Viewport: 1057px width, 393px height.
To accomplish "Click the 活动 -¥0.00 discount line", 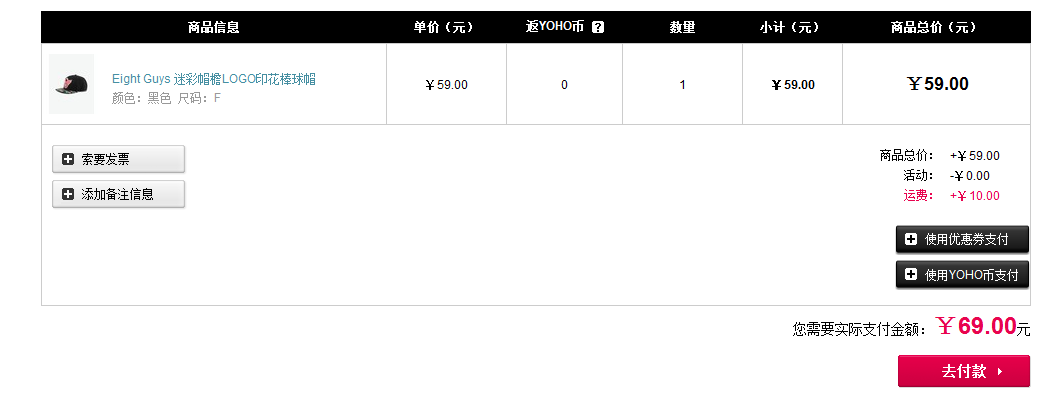I will point(946,176).
